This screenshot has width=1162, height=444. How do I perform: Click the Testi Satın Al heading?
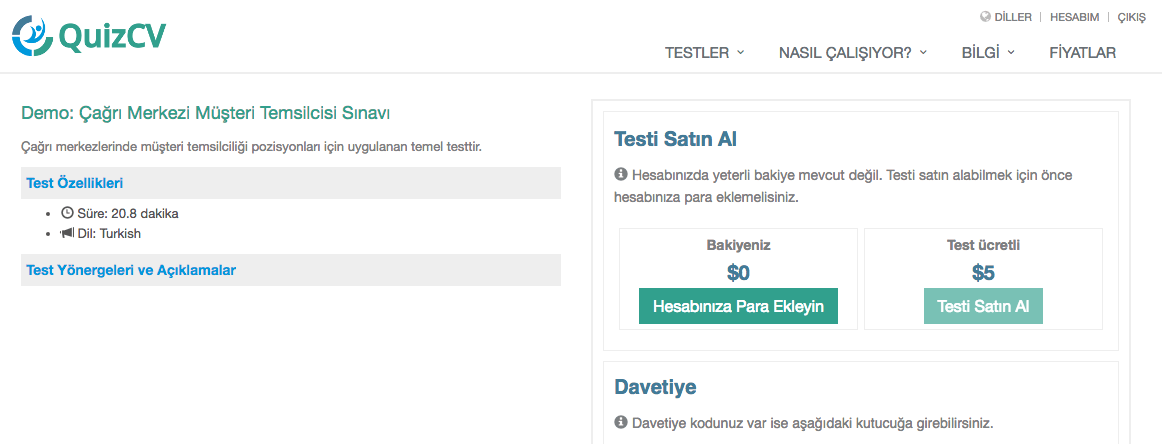coord(675,139)
